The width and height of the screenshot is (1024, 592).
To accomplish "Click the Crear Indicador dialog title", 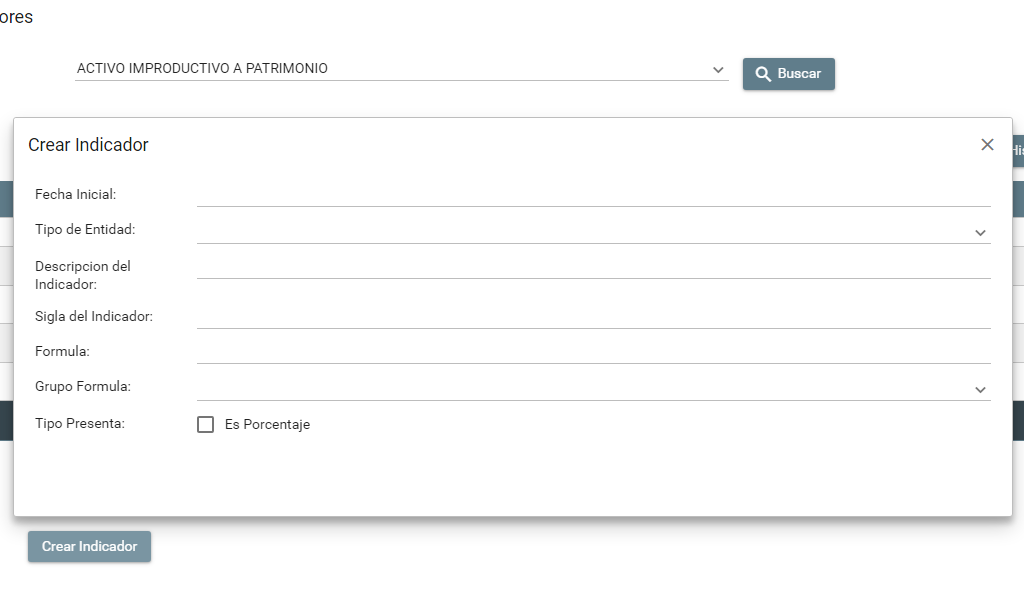I will [x=88, y=145].
